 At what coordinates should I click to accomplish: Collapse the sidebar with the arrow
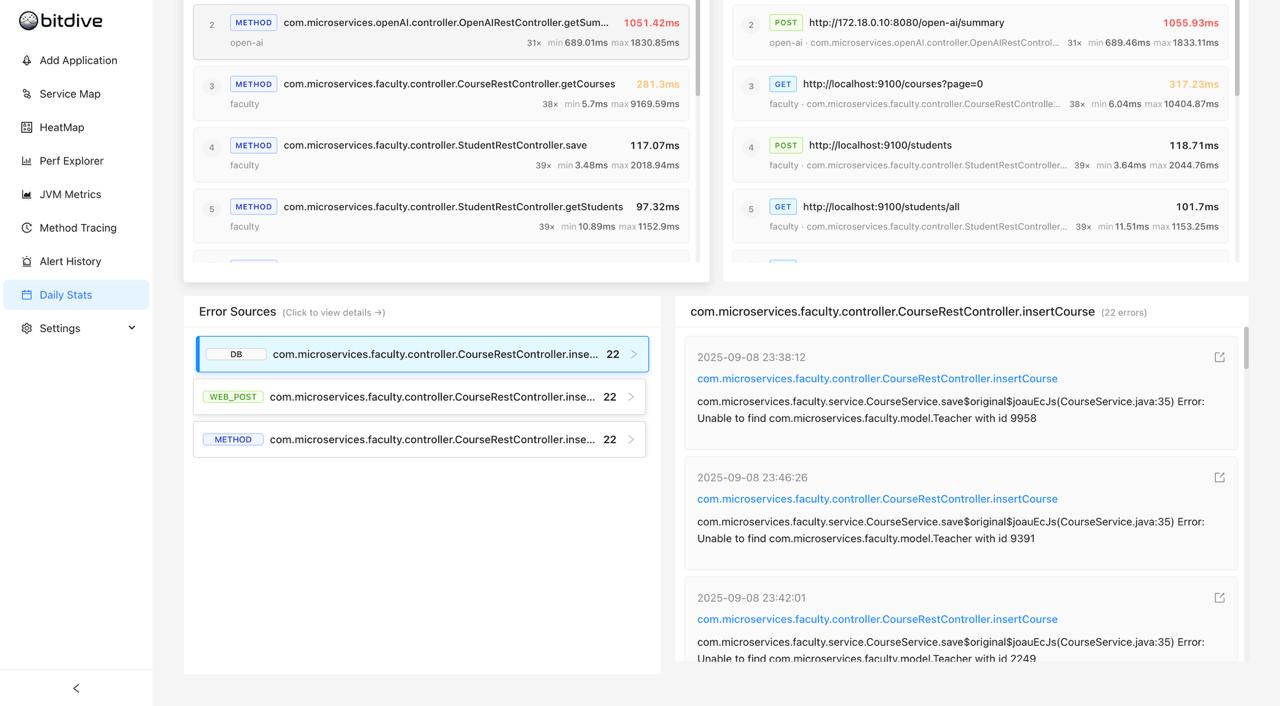tap(76, 688)
